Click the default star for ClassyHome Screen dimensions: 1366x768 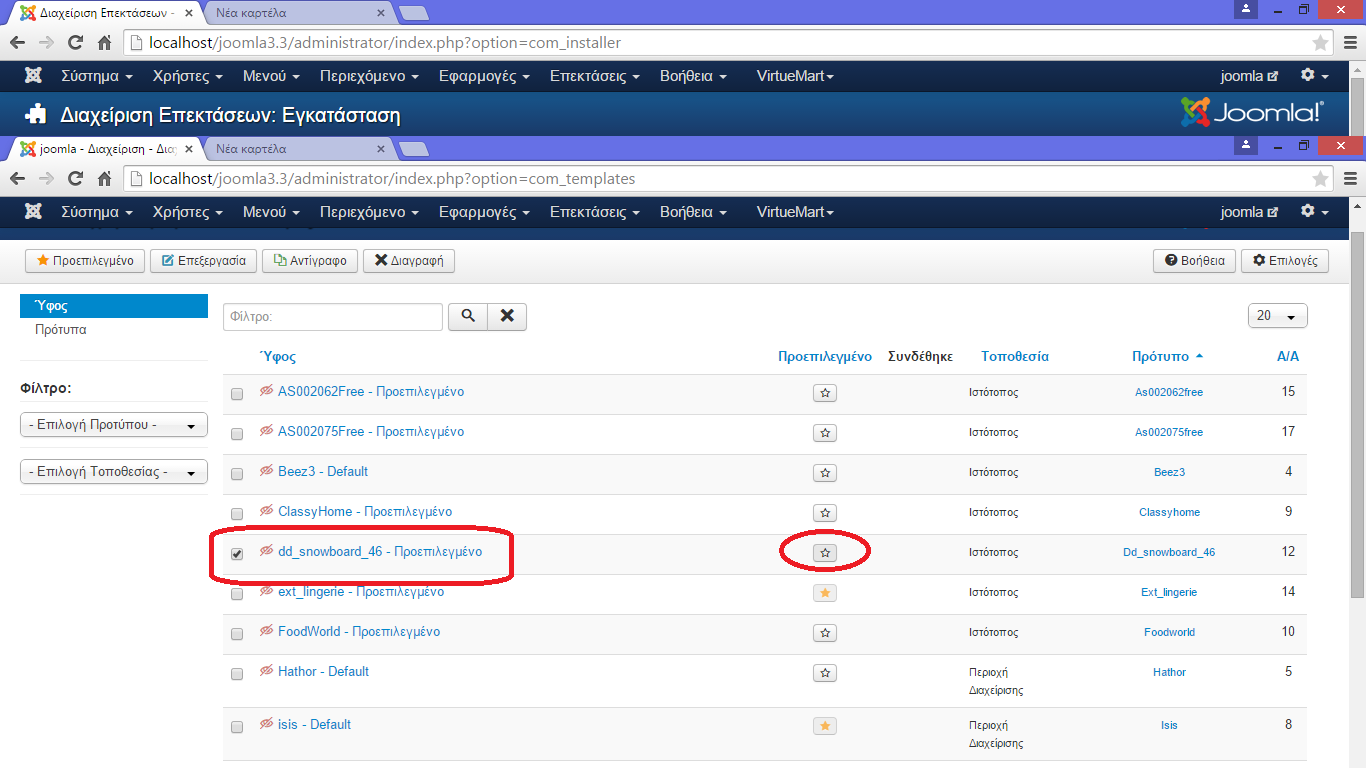tap(824, 513)
